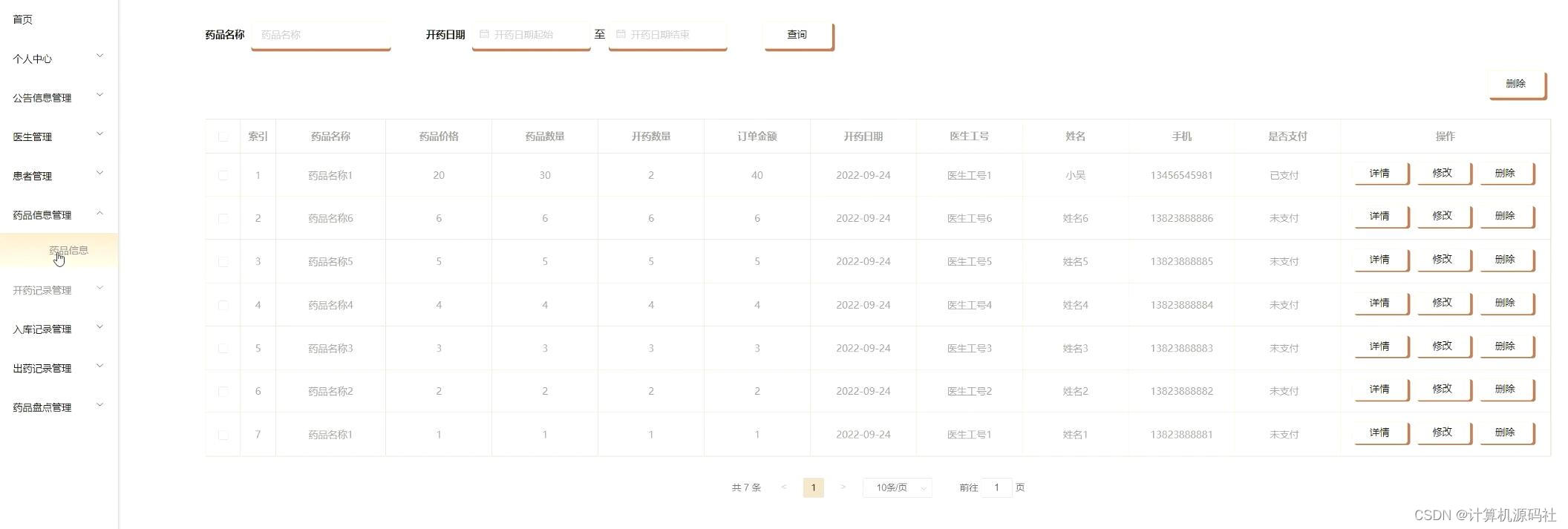Screen dimensions: 1568x529
Task: Open 入库记录管理 menu label
Action: pos(42,329)
